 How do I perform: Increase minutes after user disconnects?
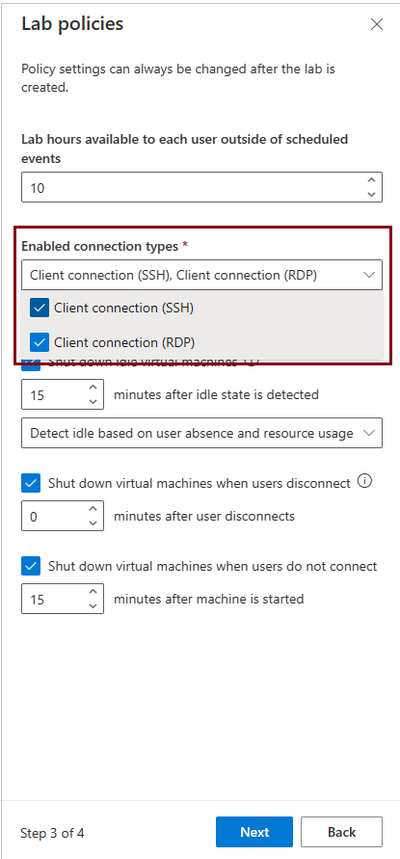click(x=93, y=509)
